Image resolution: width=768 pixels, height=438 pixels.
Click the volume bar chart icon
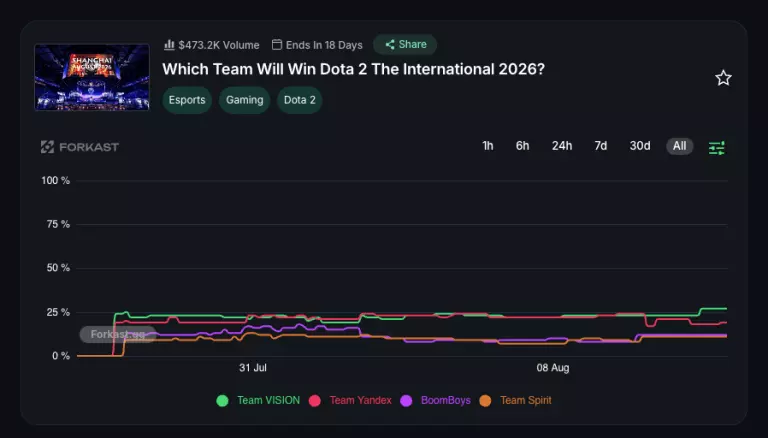click(x=169, y=45)
